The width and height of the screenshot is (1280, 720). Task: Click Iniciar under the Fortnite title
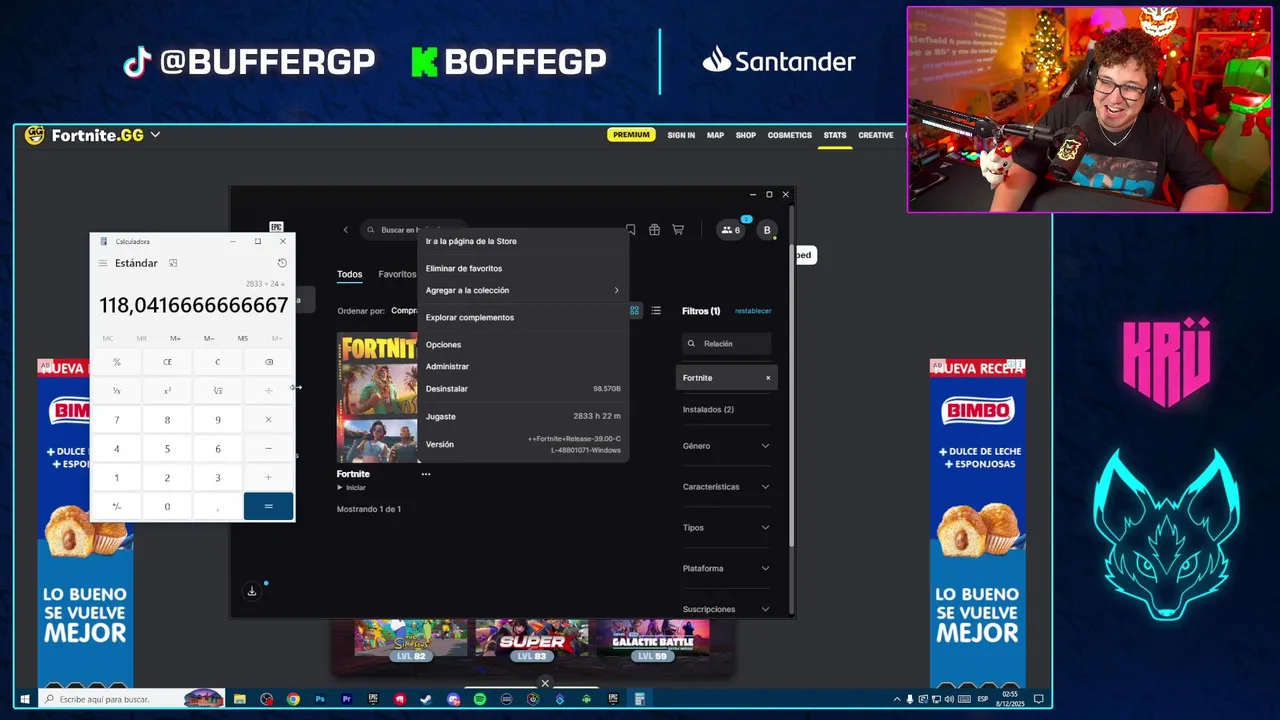click(x=351, y=488)
